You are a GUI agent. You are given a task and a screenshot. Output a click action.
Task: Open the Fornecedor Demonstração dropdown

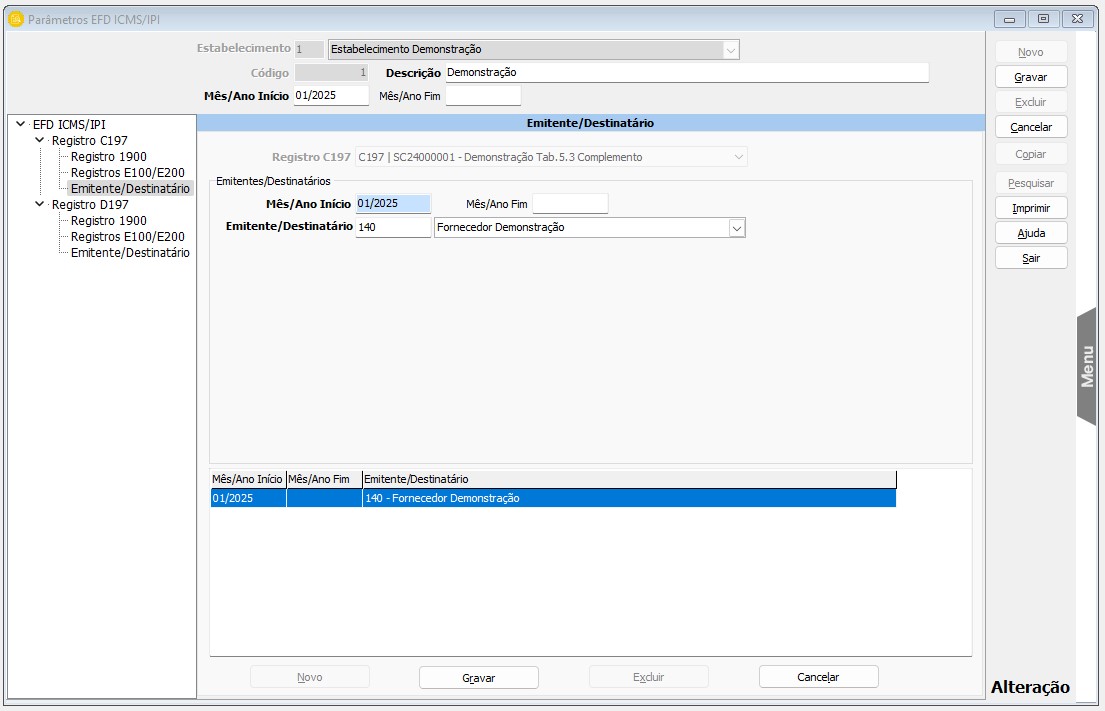[736, 228]
